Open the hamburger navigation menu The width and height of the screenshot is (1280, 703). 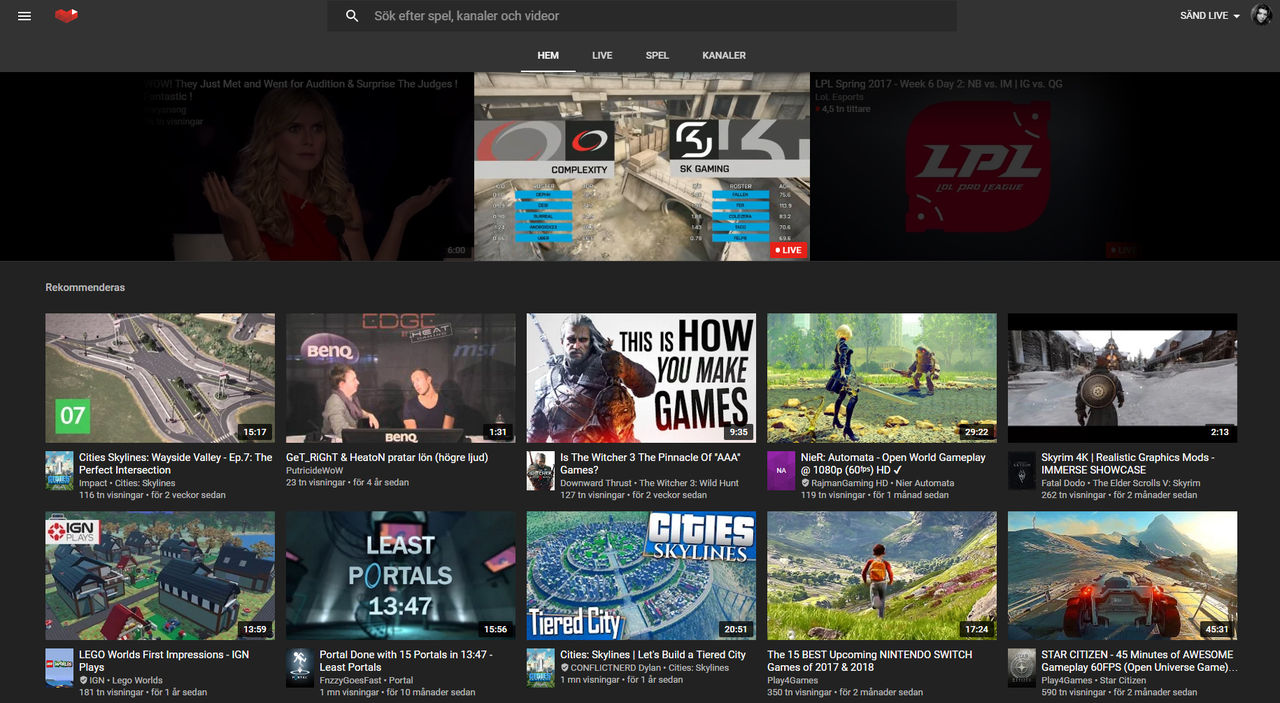pyautogui.click(x=25, y=16)
